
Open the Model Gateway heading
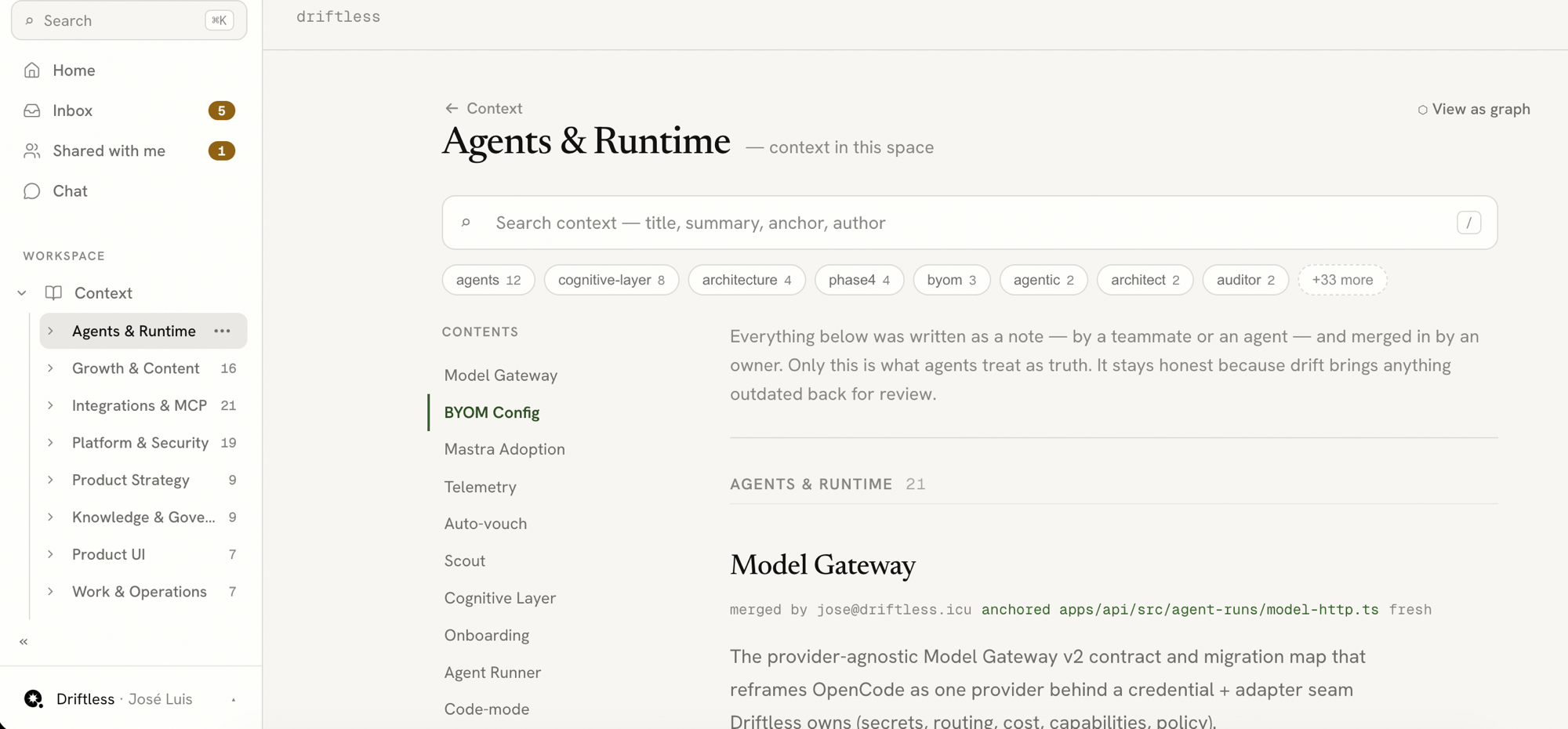pos(822,565)
